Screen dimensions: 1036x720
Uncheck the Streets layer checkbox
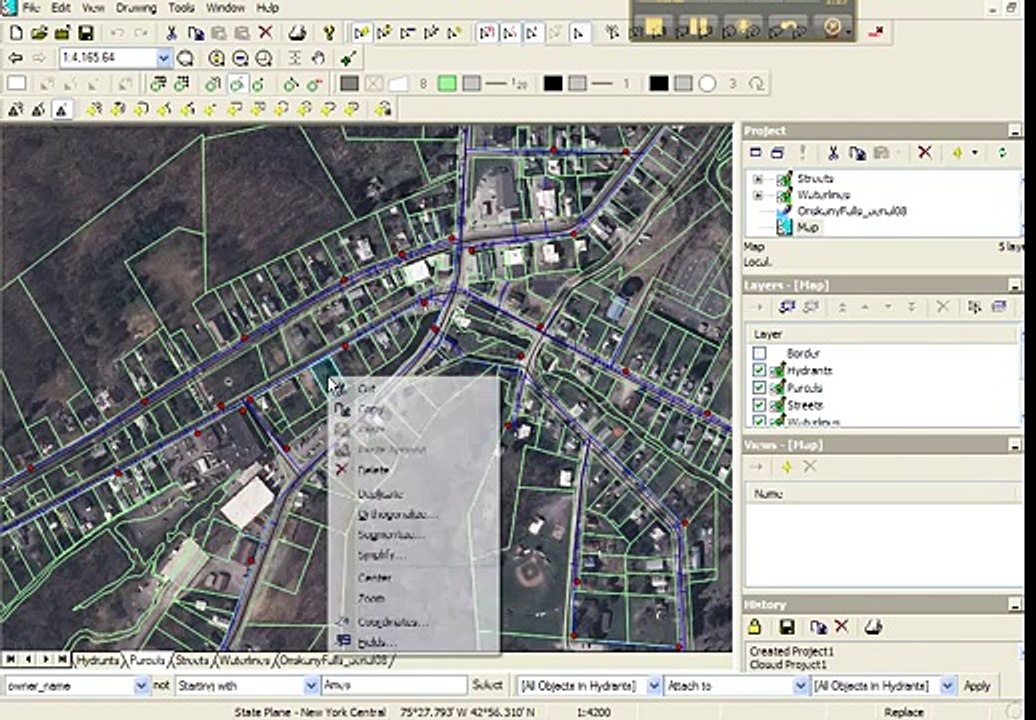[759, 405]
